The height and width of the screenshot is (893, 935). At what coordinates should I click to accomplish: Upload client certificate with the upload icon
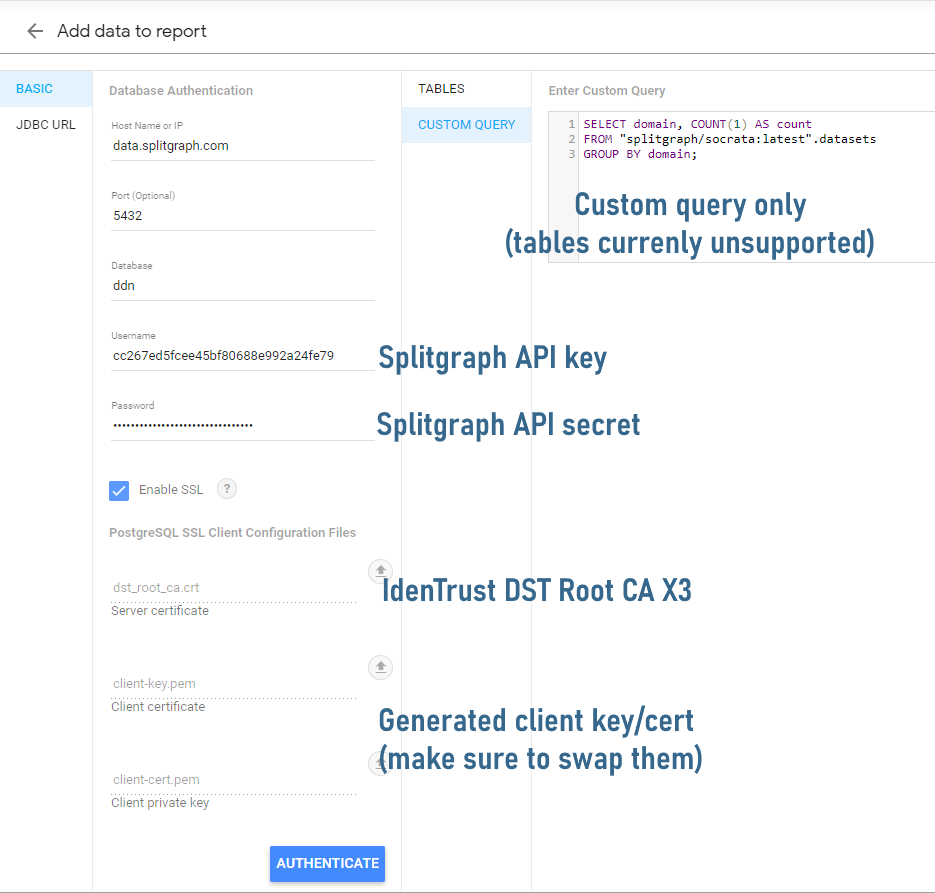click(x=380, y=666)
